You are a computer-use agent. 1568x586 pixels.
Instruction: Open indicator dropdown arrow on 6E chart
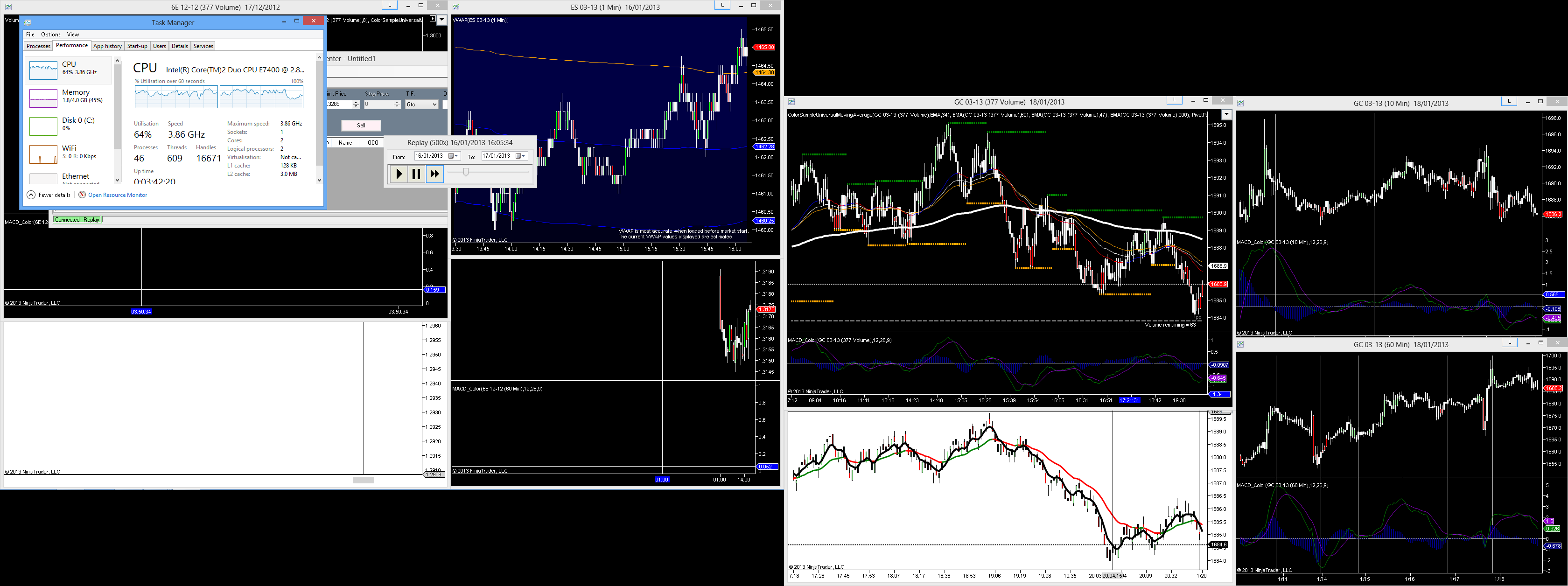pyautogui.click(x=442, y=20)
